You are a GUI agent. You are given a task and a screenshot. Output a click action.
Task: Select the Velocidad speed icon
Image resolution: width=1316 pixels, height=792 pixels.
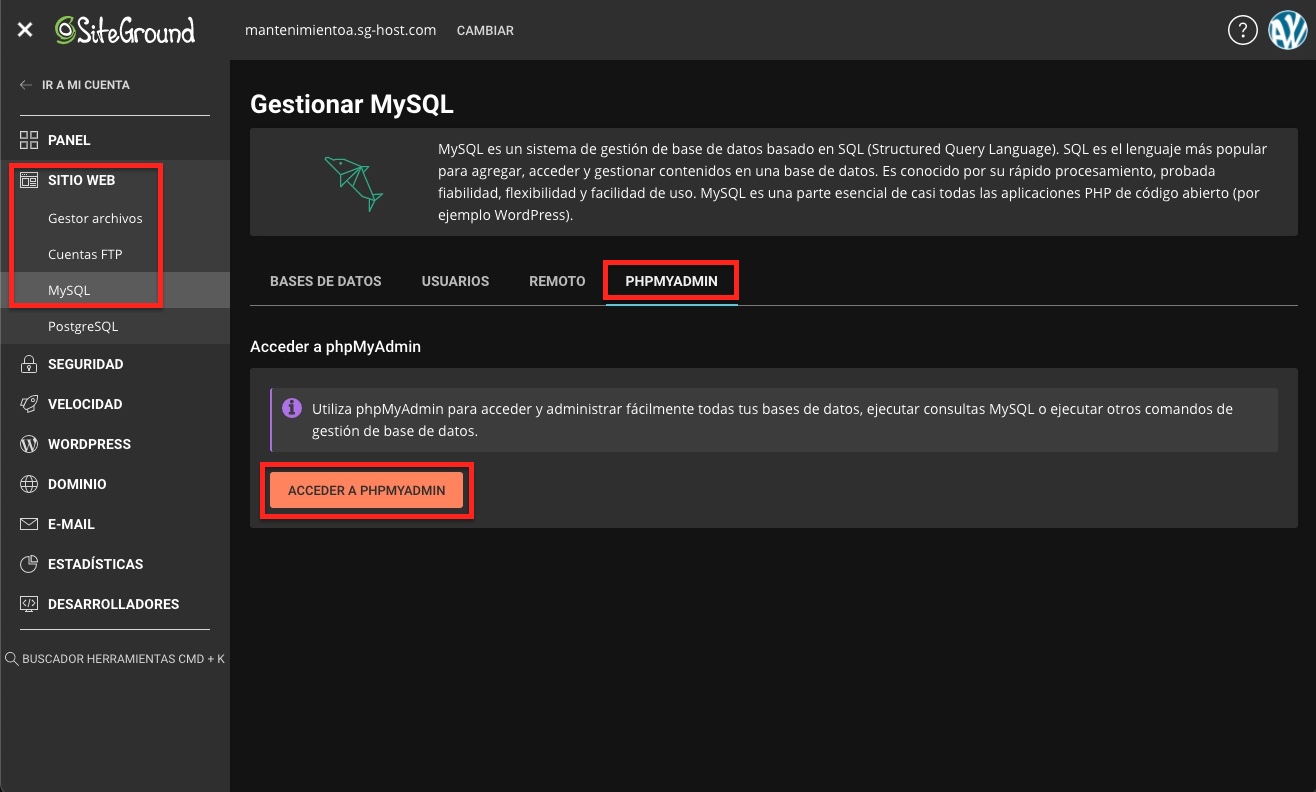[28, 404]
